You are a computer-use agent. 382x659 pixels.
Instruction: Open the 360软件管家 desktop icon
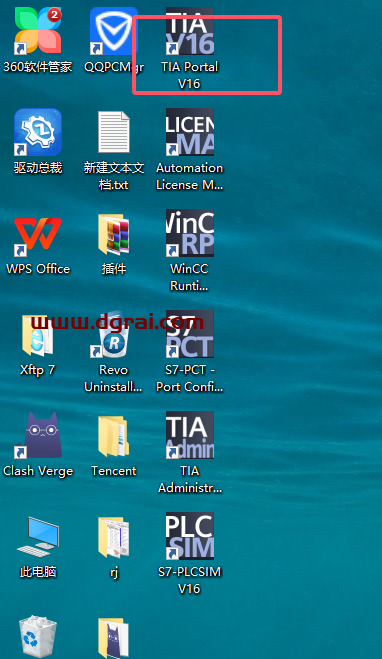(38, 31)
